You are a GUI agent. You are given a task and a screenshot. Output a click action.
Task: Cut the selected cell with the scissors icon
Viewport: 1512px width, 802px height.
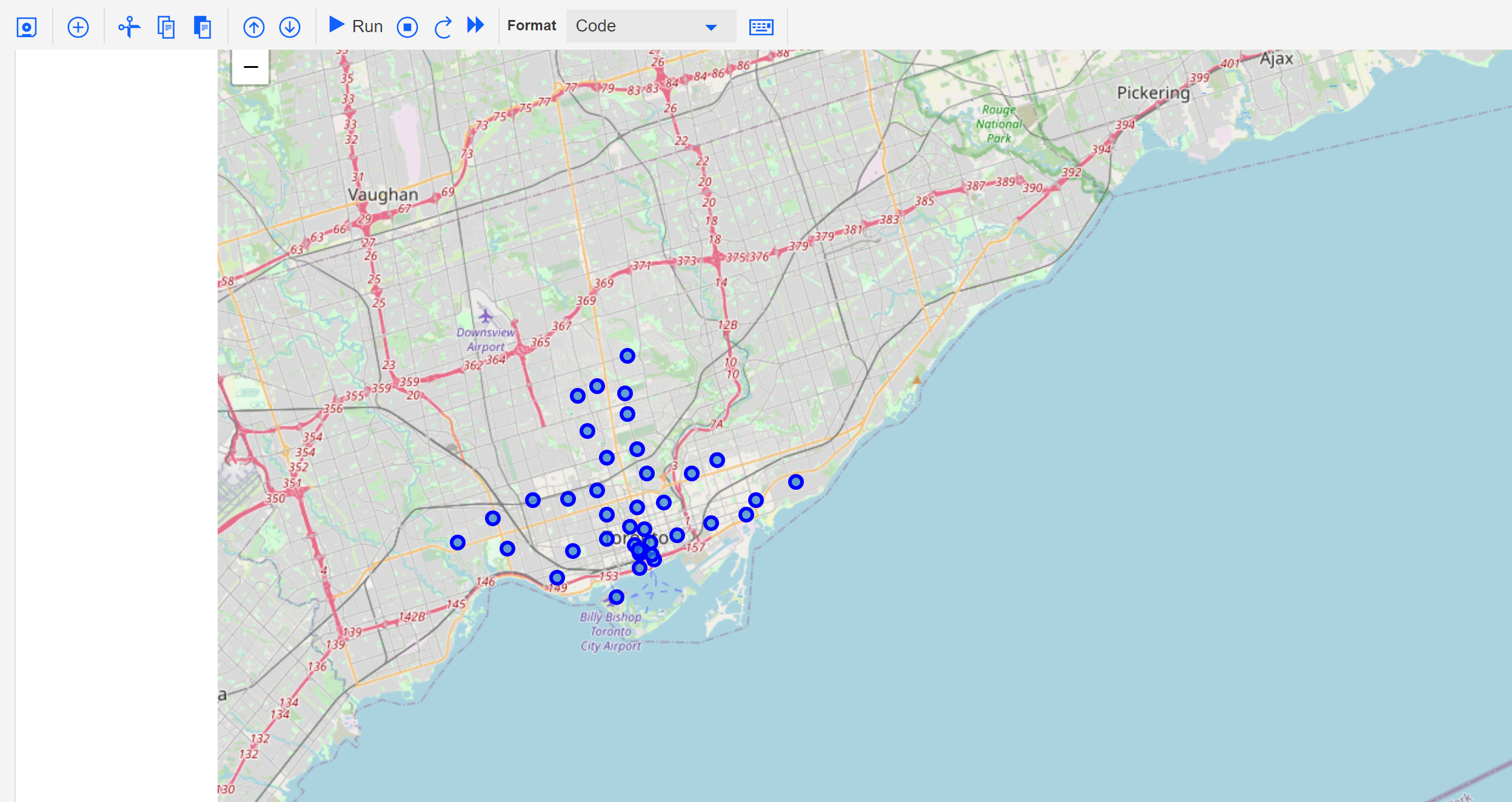pos(129,27)
